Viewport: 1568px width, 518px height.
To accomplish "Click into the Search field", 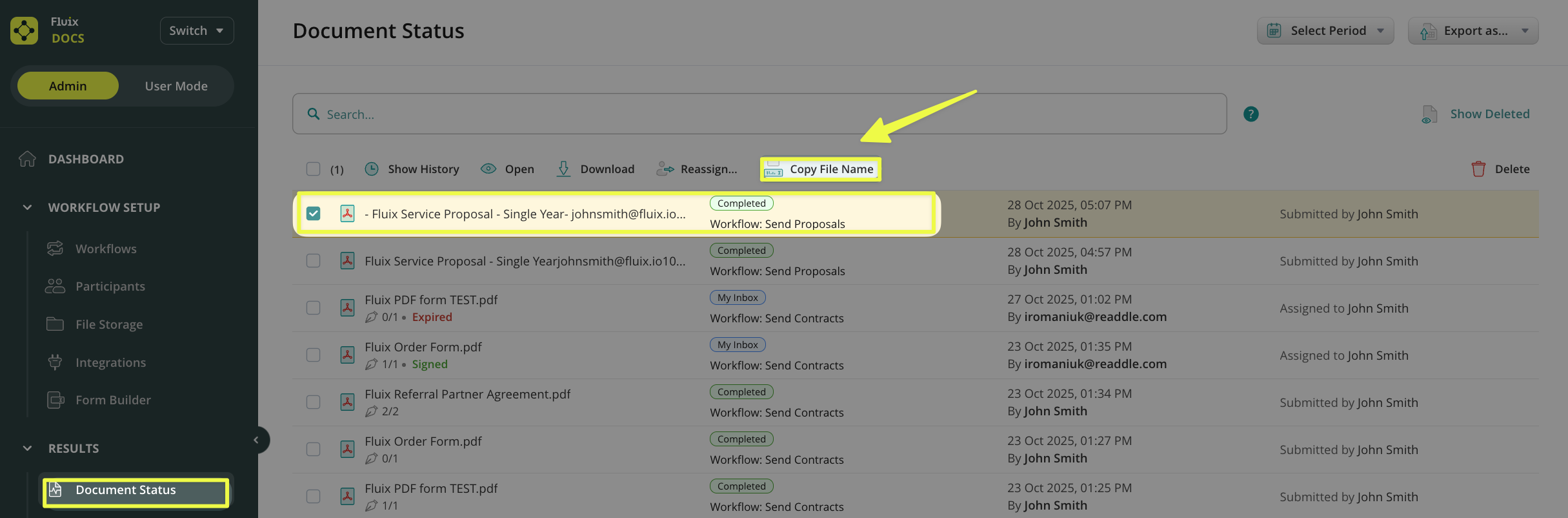I will pos(758,114).
